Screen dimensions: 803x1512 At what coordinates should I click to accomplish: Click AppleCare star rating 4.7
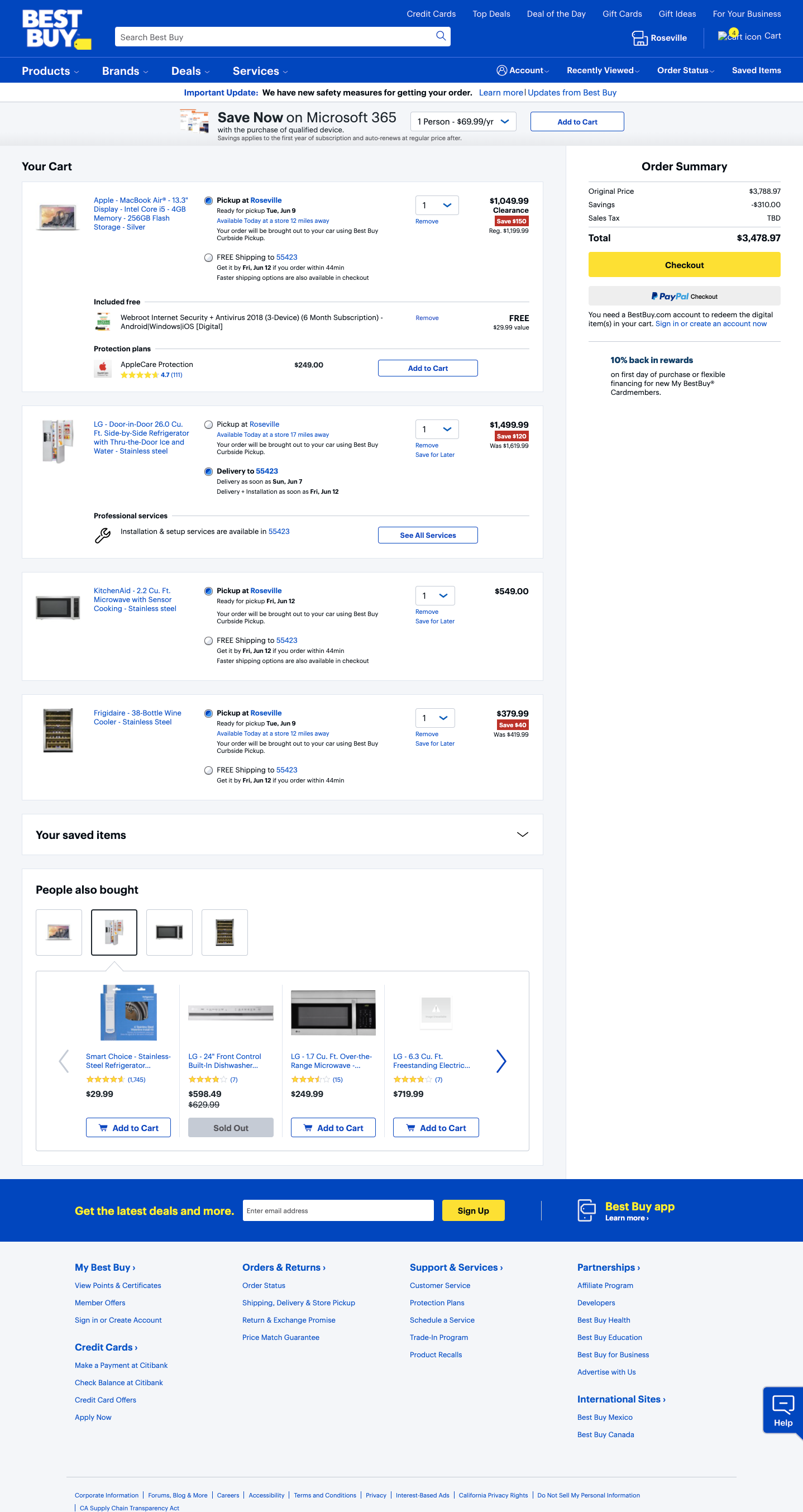pos(151,375)
